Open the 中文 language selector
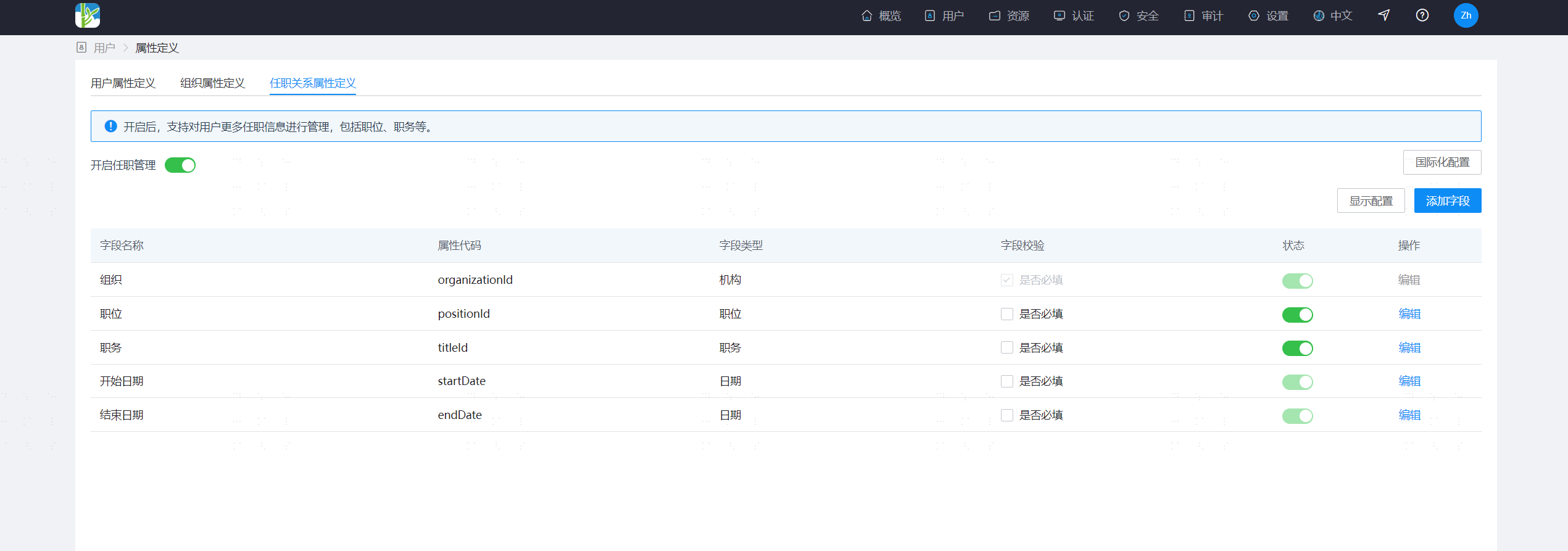The image size is (1568, 551). point(1333,16)
